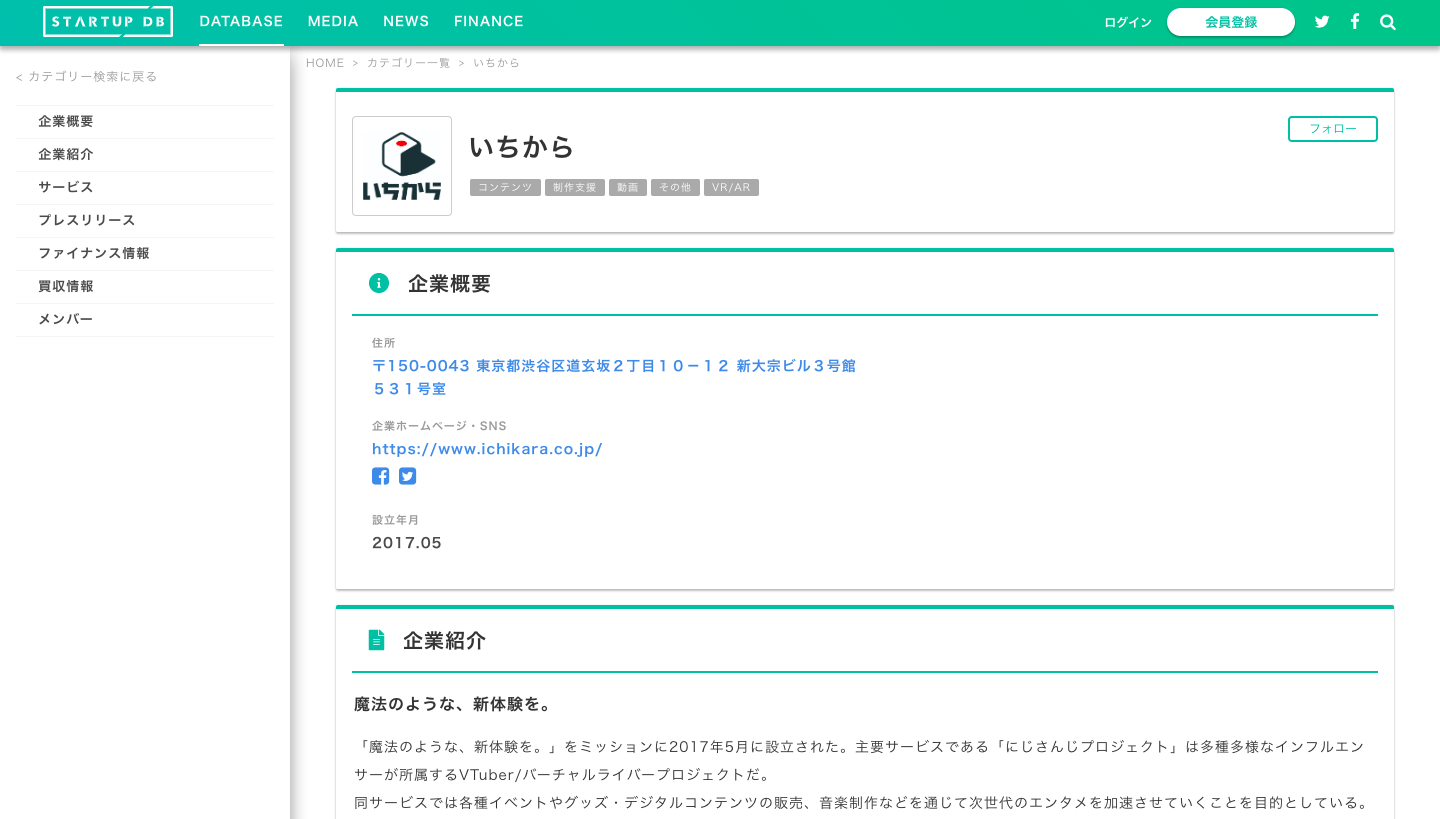Click the いちから breadcrumb
This screenshot has height=819, width=1440.
click(496, 63)
